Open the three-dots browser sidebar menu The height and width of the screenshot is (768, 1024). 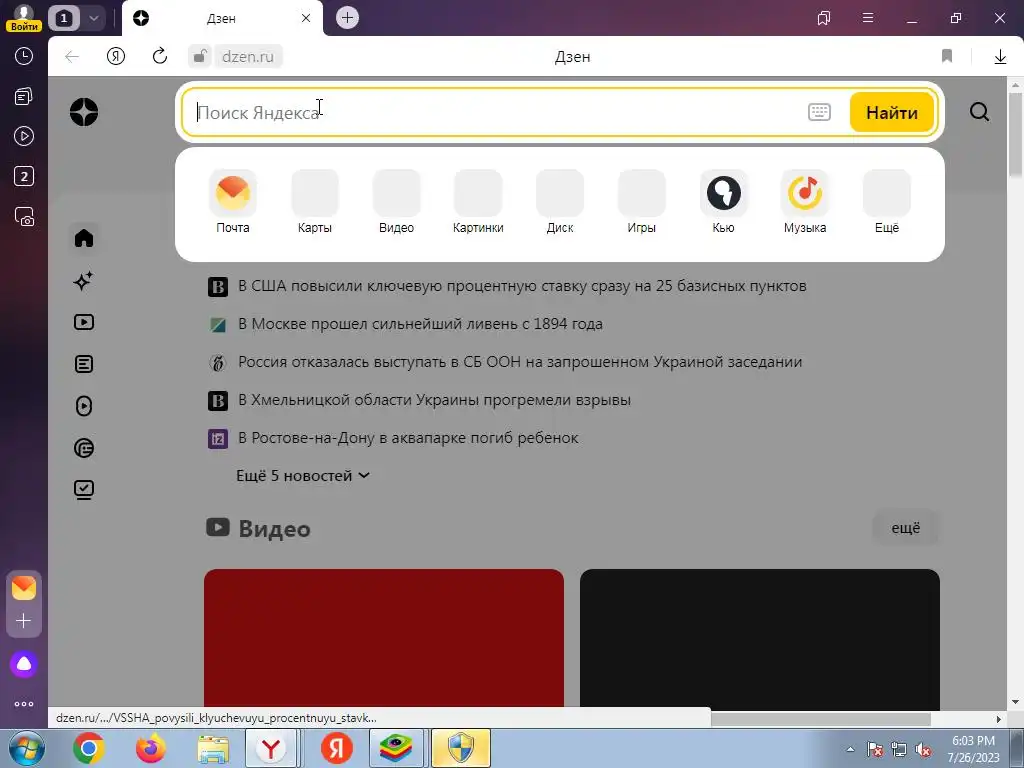[x=24, y=704]
